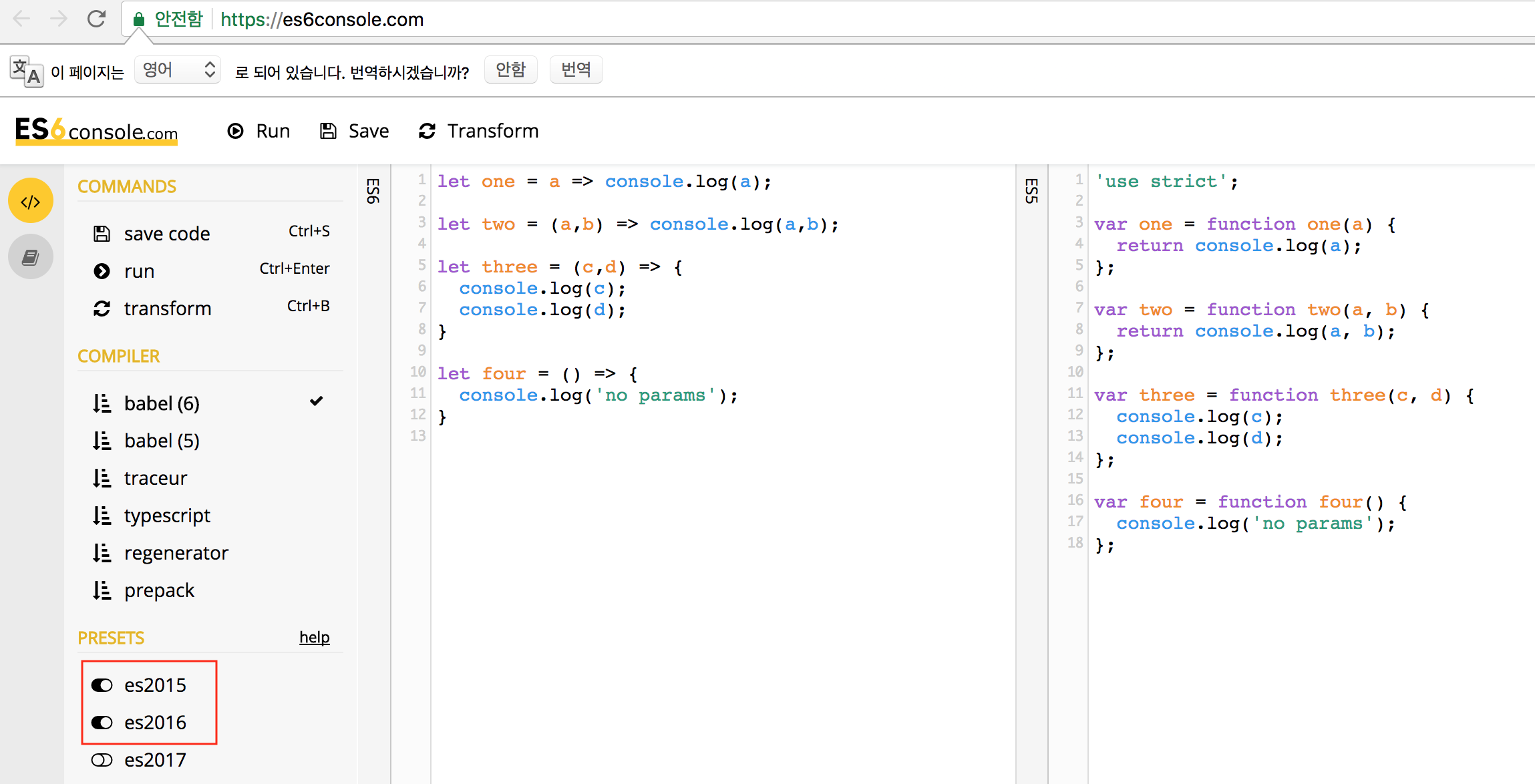Viewport: 1535px width, 784px height.
Task: Click the browser address bar URL
Action: (322, 19)
